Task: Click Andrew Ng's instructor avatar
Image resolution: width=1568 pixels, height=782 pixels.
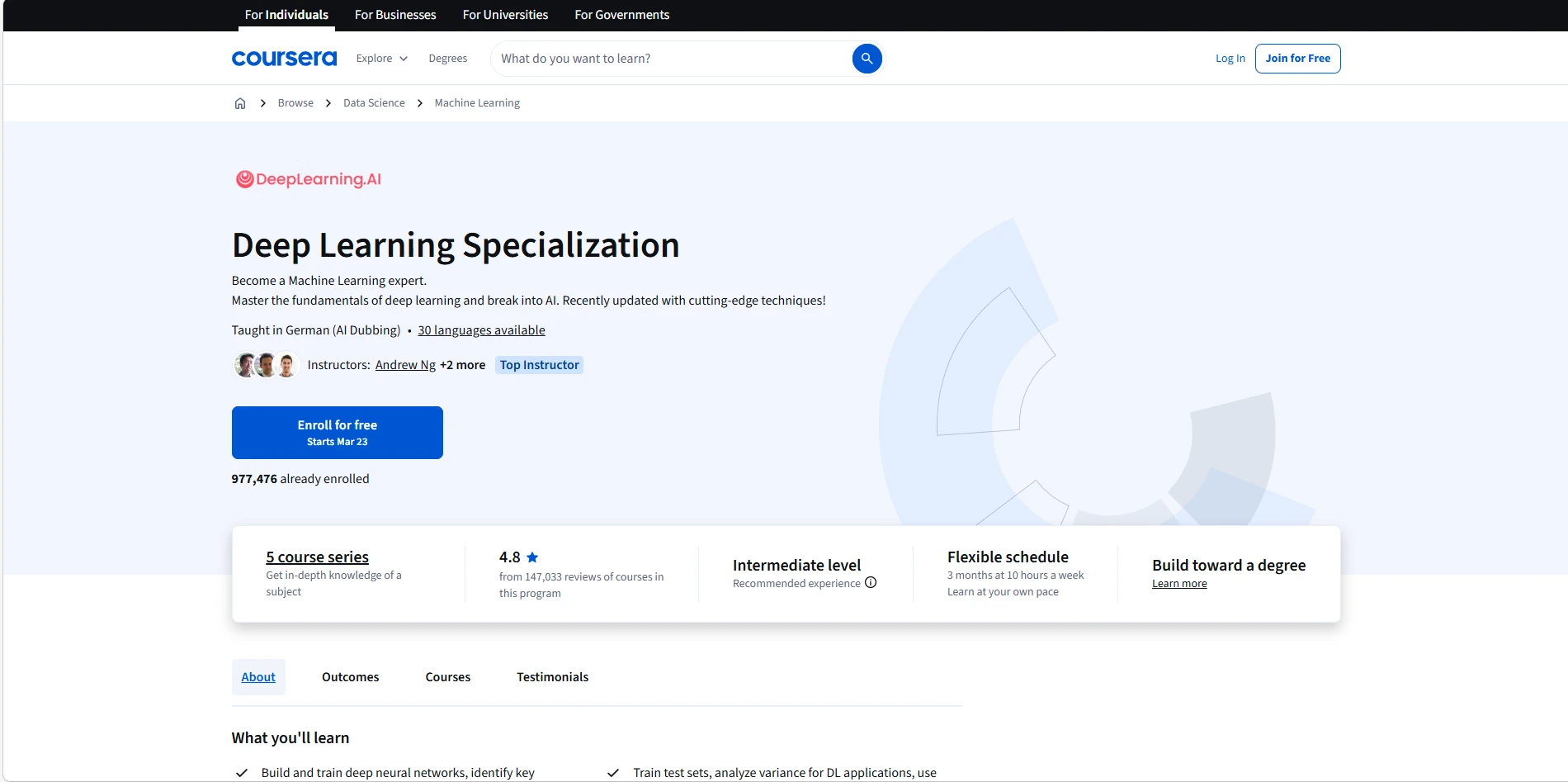Action: point(245,364)
